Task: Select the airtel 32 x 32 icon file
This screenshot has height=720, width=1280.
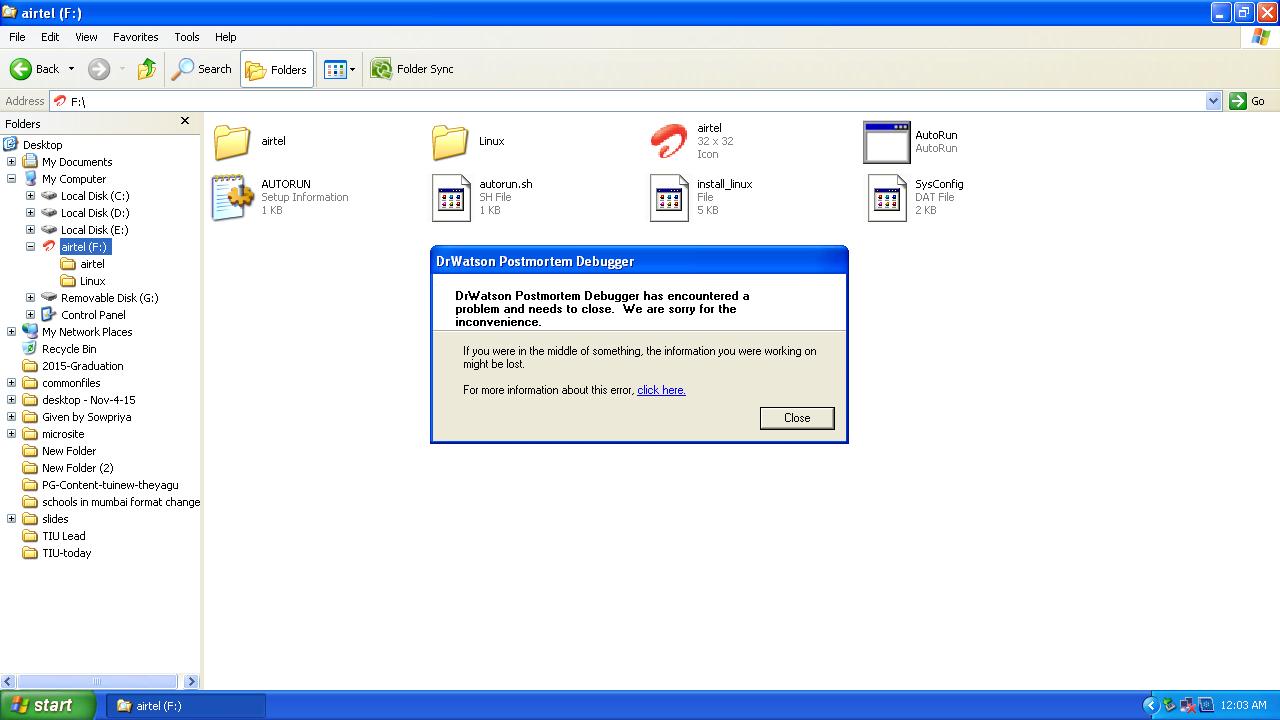Action: 668,141
